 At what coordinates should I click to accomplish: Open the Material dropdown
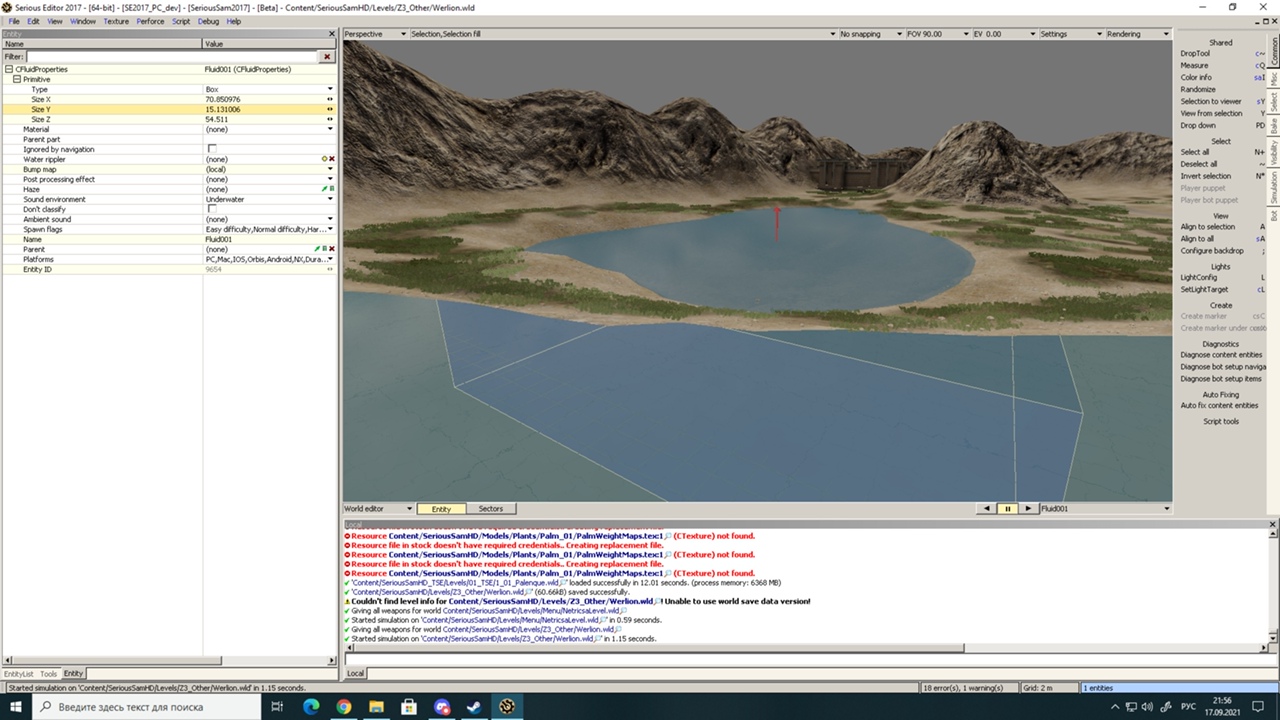click(330, 129)
